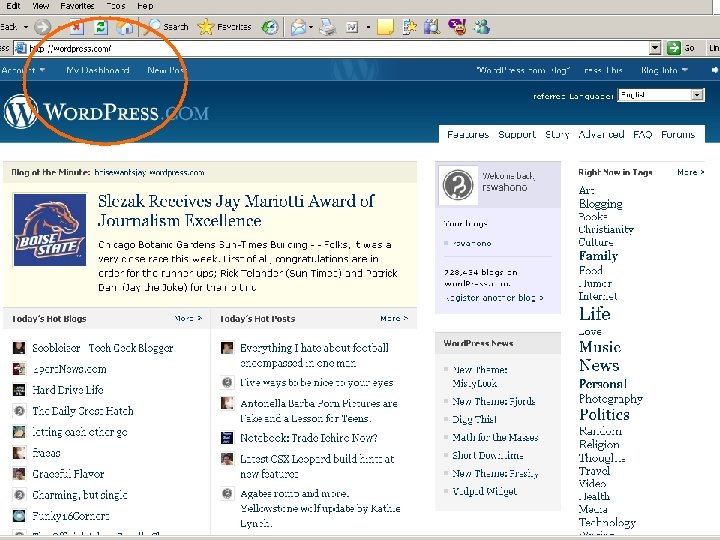Click New Post in admin bar
The image size is (720, 540).
[166, 70]
